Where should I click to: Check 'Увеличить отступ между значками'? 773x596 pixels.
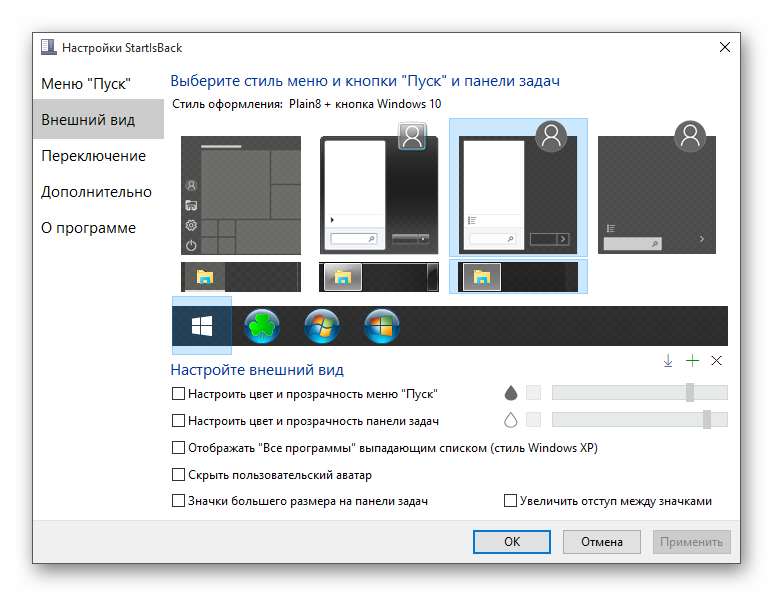pos(510,501)
